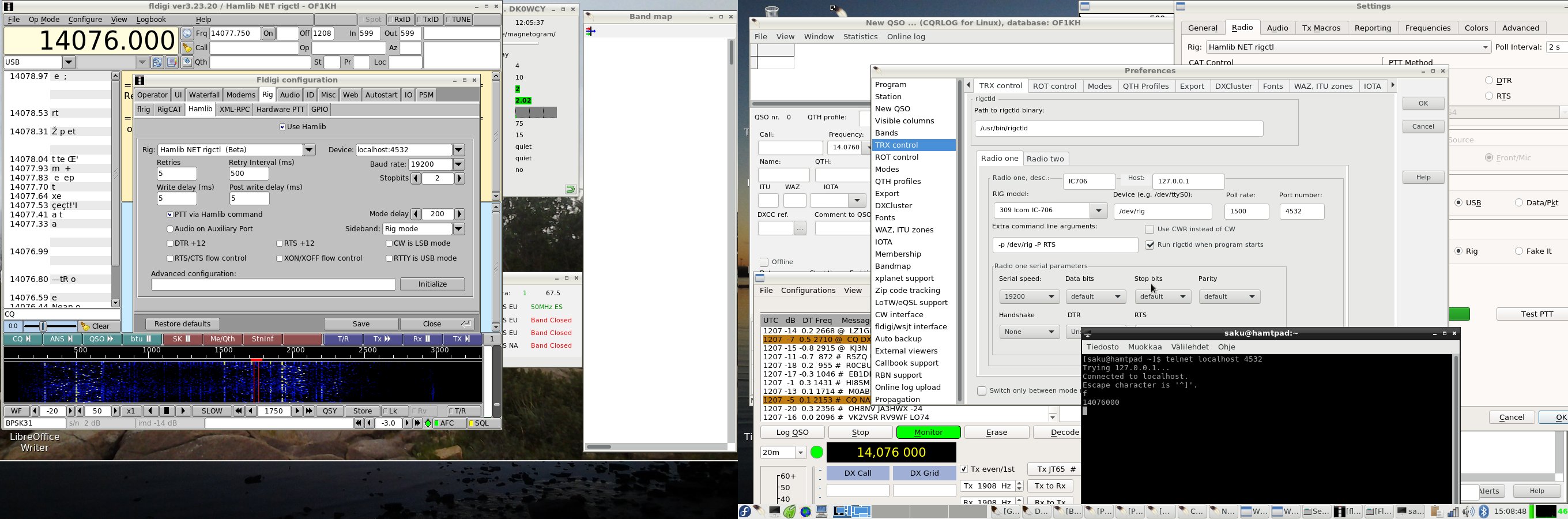
Task: Switch to Waterfall tab in fldigi configuration
Action: pos(204,95)
